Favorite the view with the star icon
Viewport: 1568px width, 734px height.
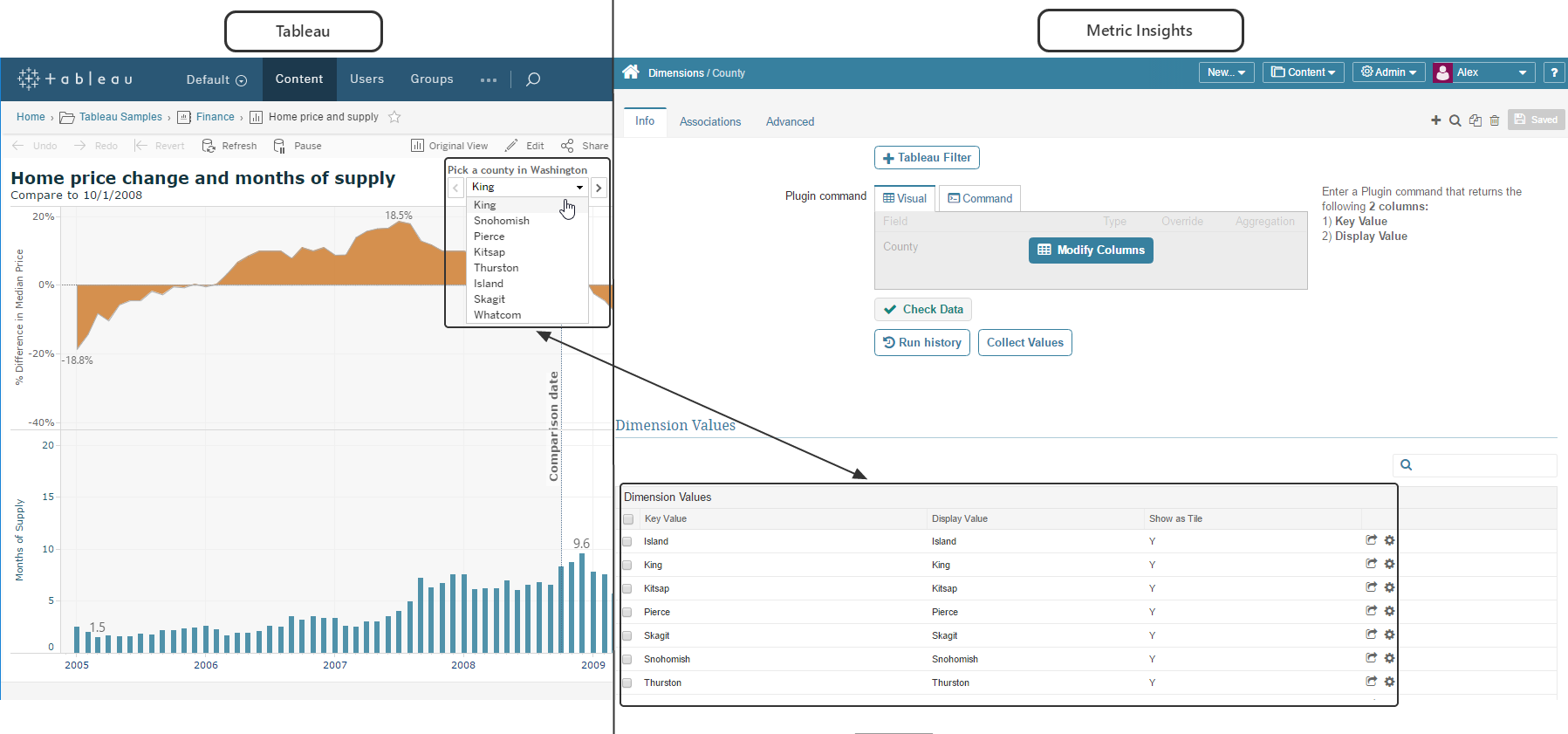(394, 117)
